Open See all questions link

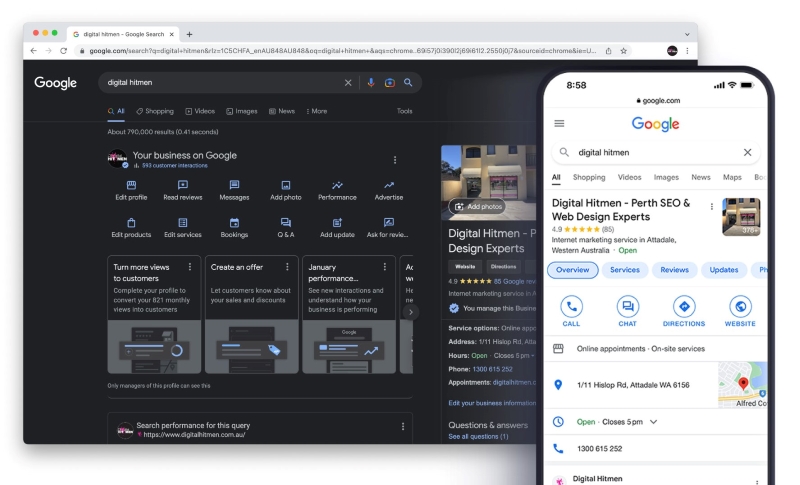click(x=478, y=437)
